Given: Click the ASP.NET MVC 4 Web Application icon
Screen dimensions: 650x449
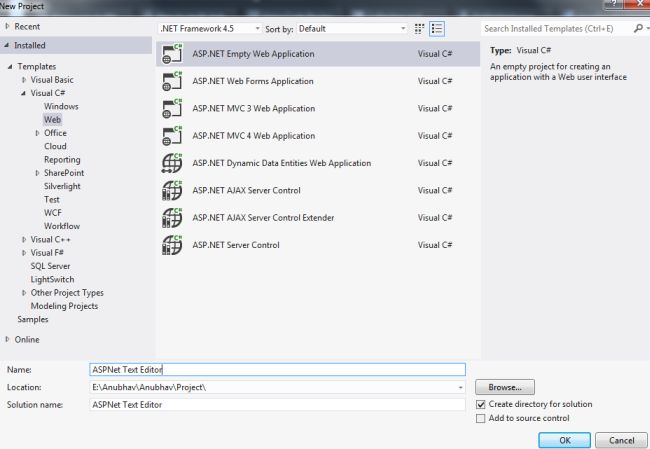Looking at the screenshot, I should (172, 136).
